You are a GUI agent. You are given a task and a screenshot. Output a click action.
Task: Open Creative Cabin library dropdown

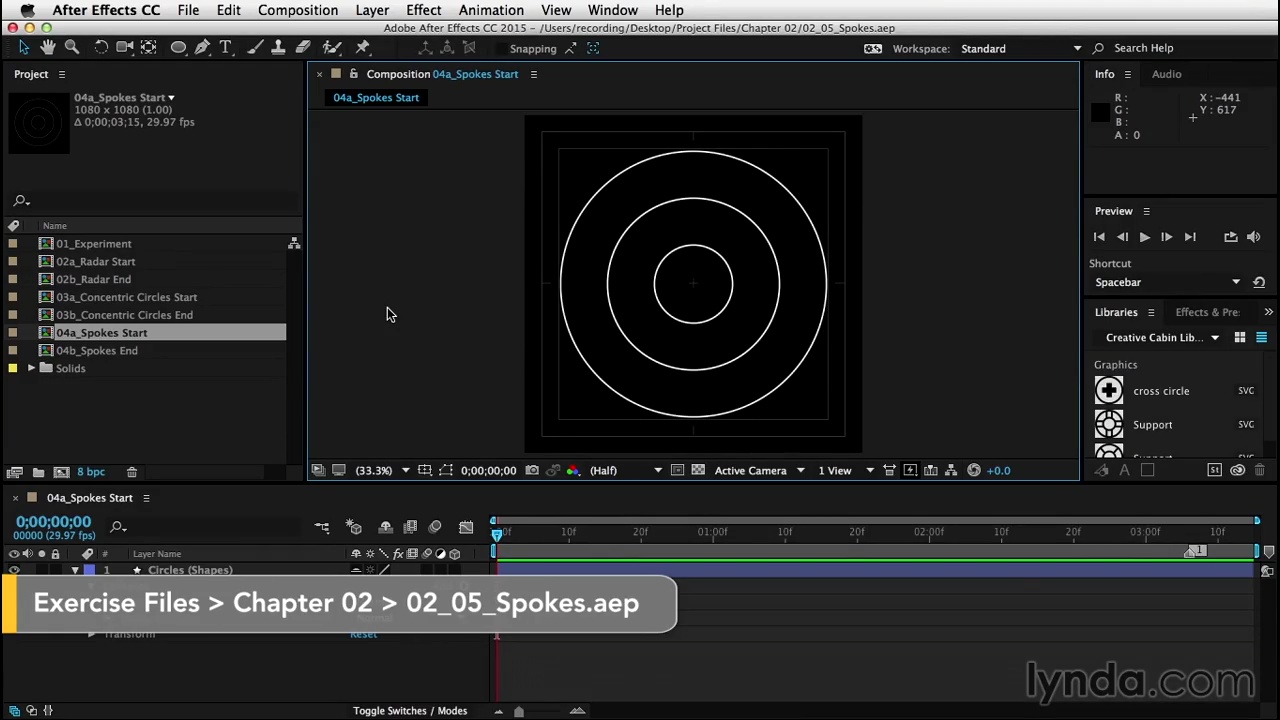point(1162,338)
